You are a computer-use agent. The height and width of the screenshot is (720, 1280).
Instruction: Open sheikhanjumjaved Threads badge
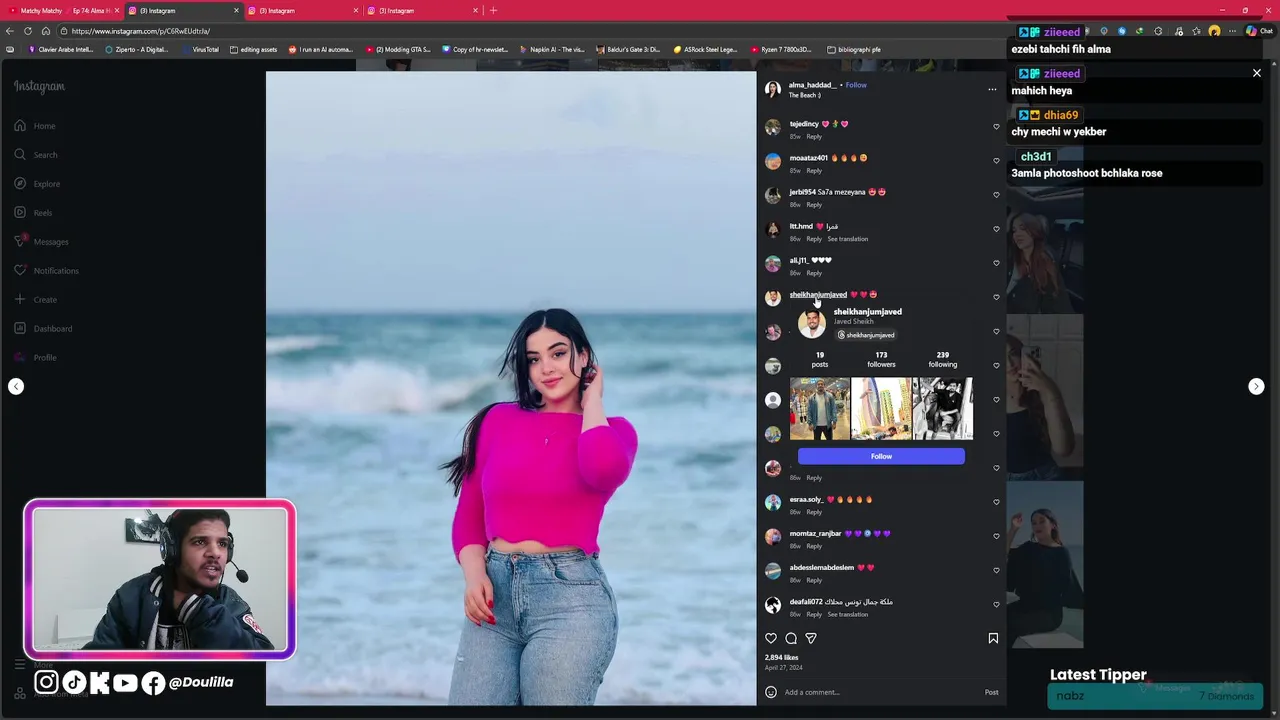click(x=866, y=335)
